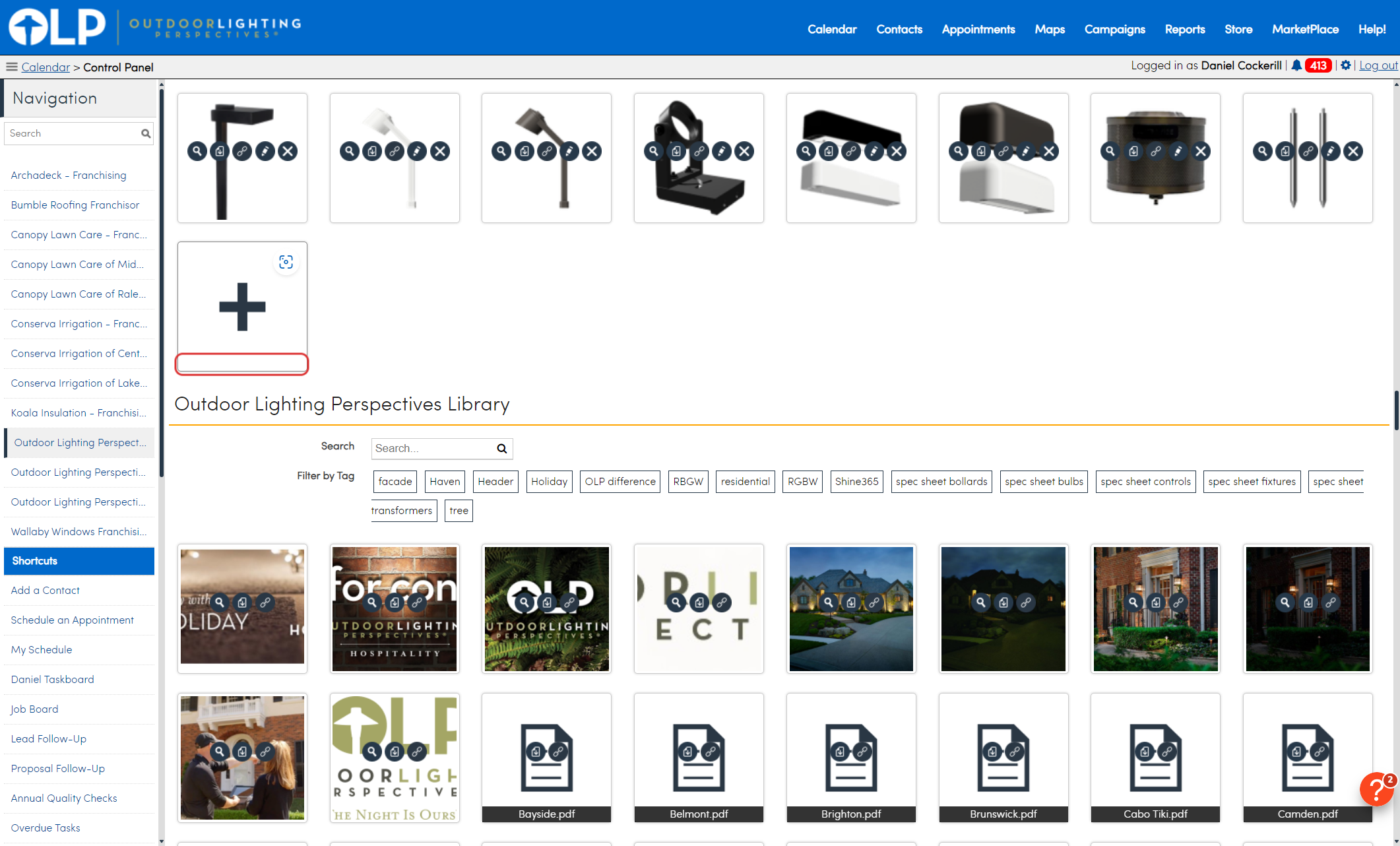Submit the library search magnifier
Viewport: 1400px width, 846px height.
click(502, 449)
